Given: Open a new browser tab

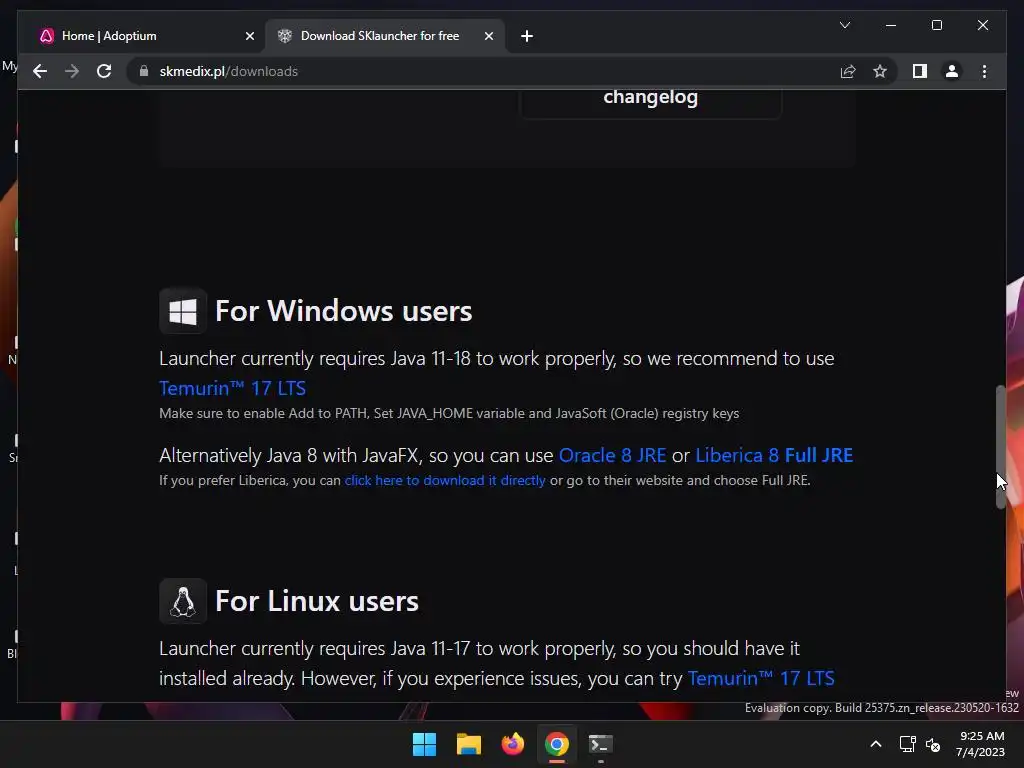Looking at the screenshot, I should [x=527, y=36].
